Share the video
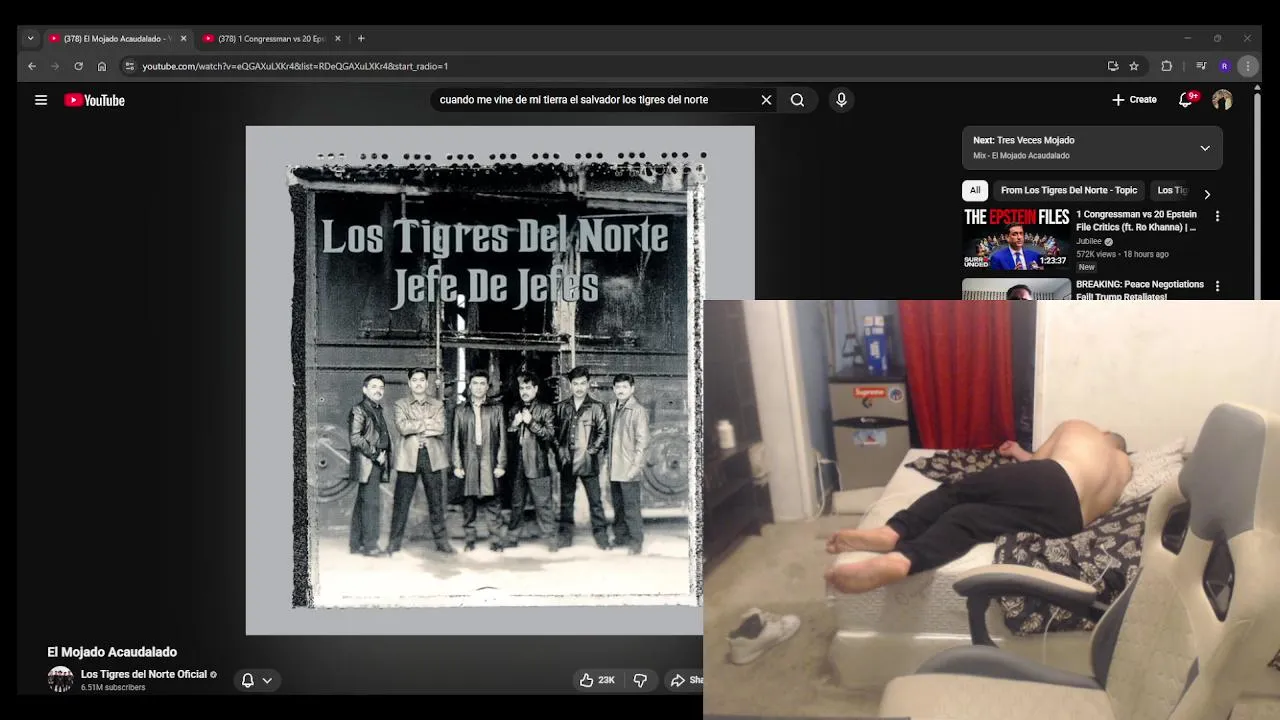Viewport: 1280px width, 720px height. [684, 680]
